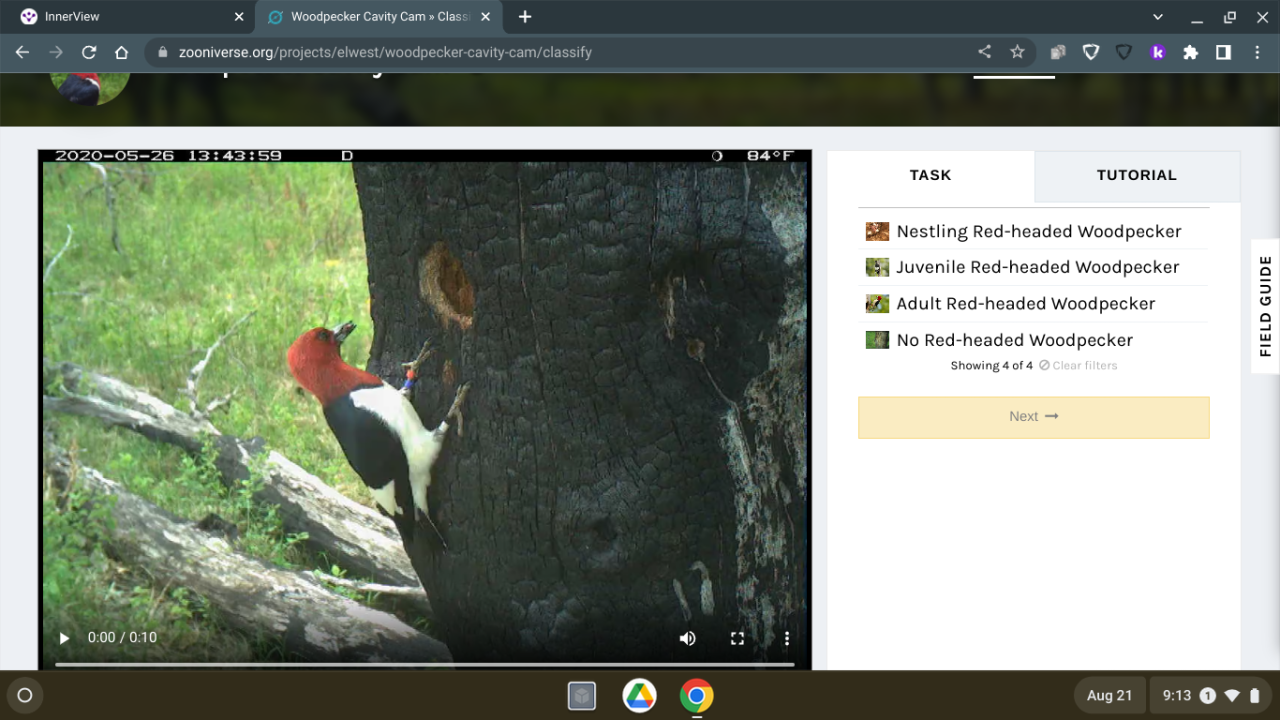The height and width of the screenshot is (720, 1280).
Task: Go to browser home page
Action: coord(122,52)
